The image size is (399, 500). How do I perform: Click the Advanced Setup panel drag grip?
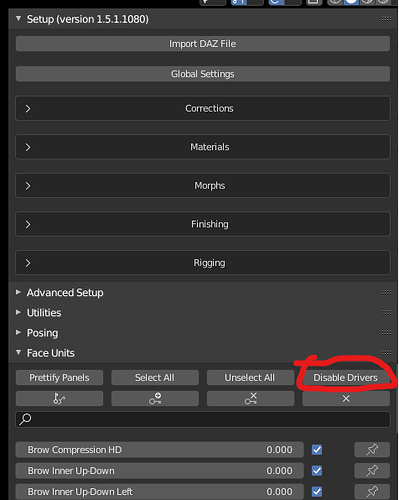click(x=386, y=292)
